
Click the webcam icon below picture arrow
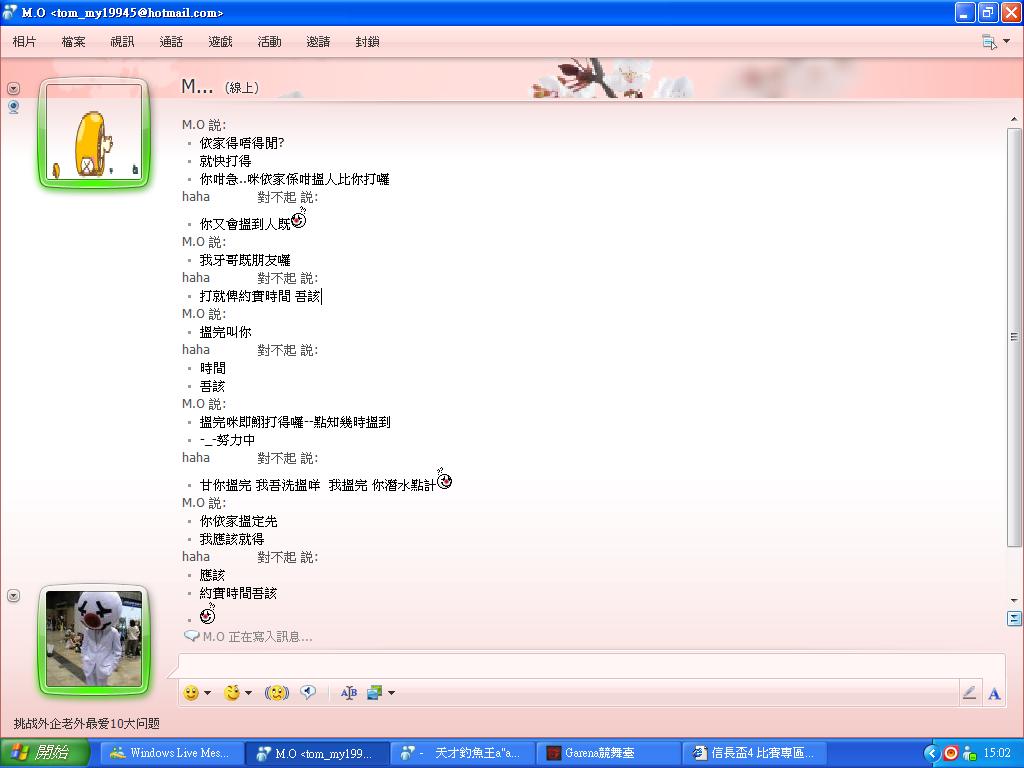[x=13, y=107]
